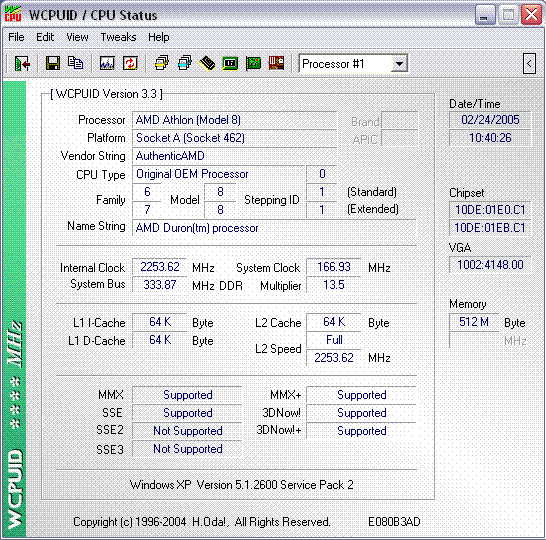Click the System Clock value 166.93

pos(334,267)
